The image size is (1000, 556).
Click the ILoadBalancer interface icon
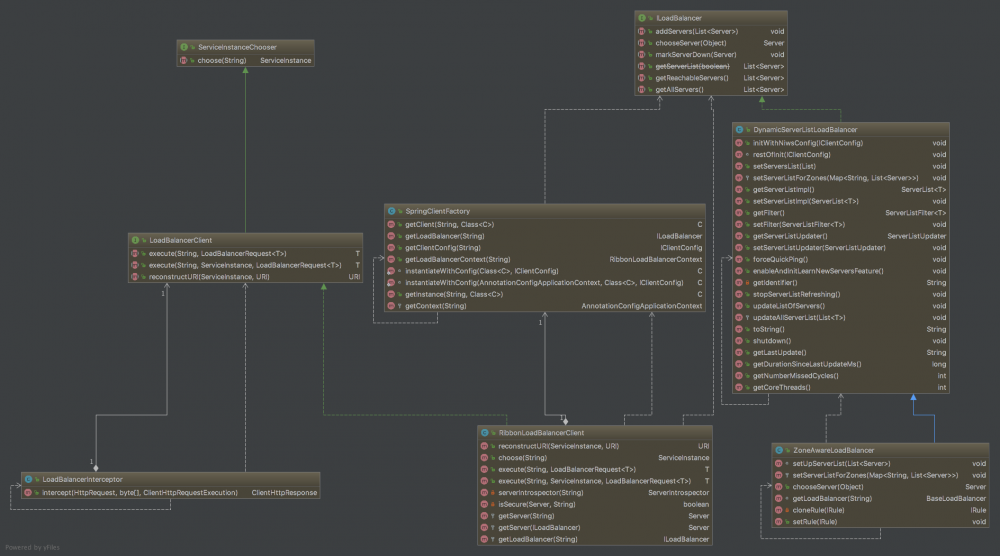pyautogui.click(x=642, y=18)
